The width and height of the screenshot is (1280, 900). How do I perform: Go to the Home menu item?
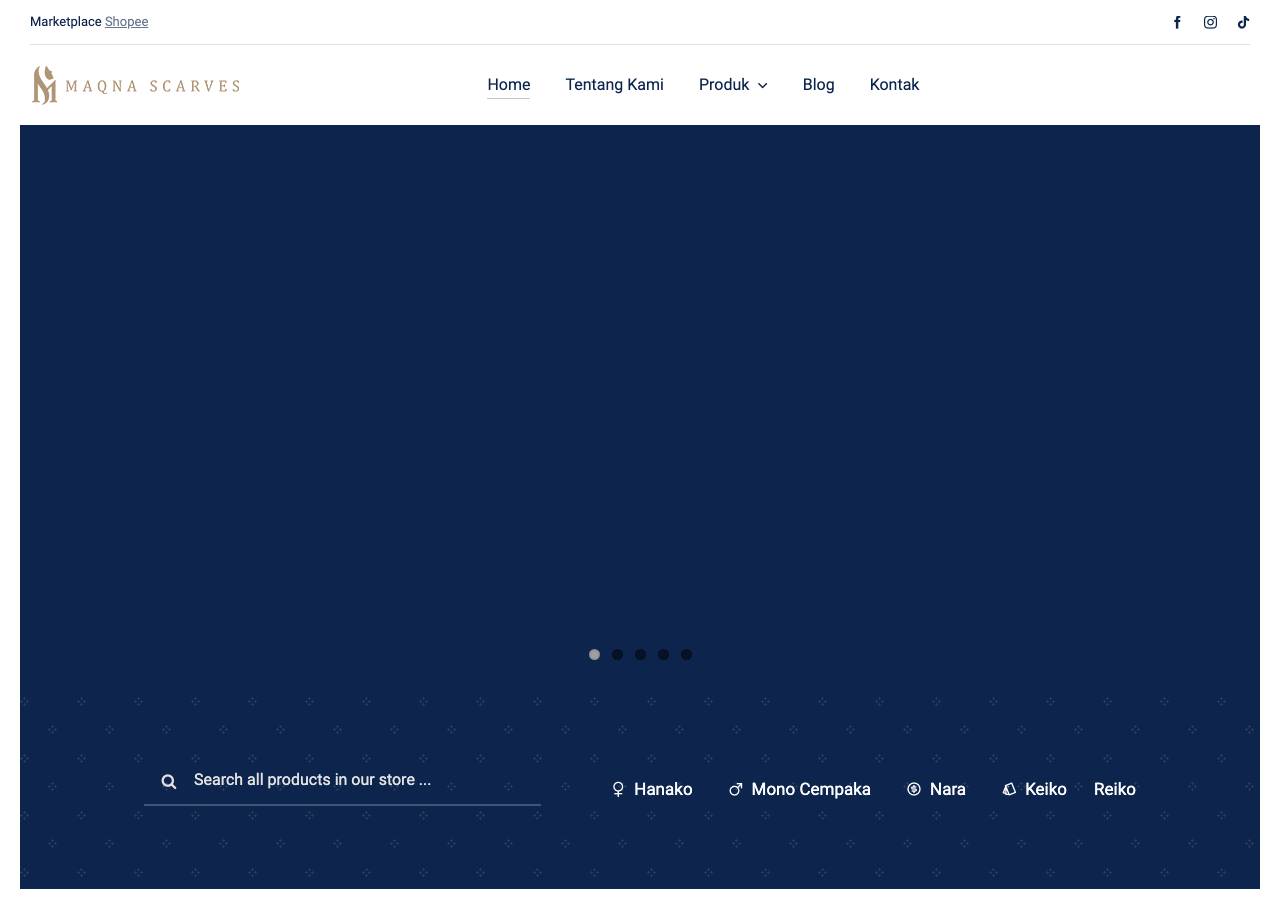pyautogui.click(x=509, y=85)
